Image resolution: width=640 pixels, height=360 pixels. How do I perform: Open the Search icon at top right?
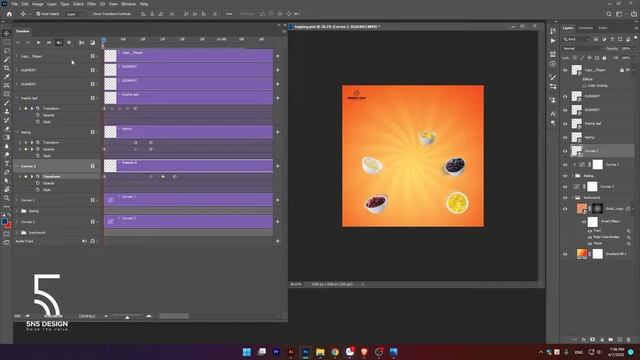(x=609, y=14)
